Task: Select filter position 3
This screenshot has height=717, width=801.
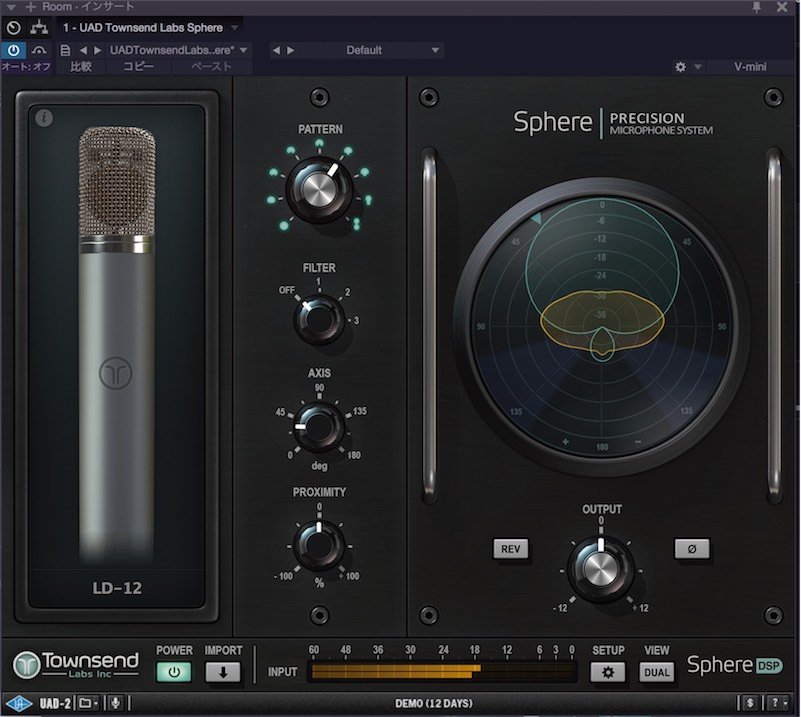Action: 356,320
